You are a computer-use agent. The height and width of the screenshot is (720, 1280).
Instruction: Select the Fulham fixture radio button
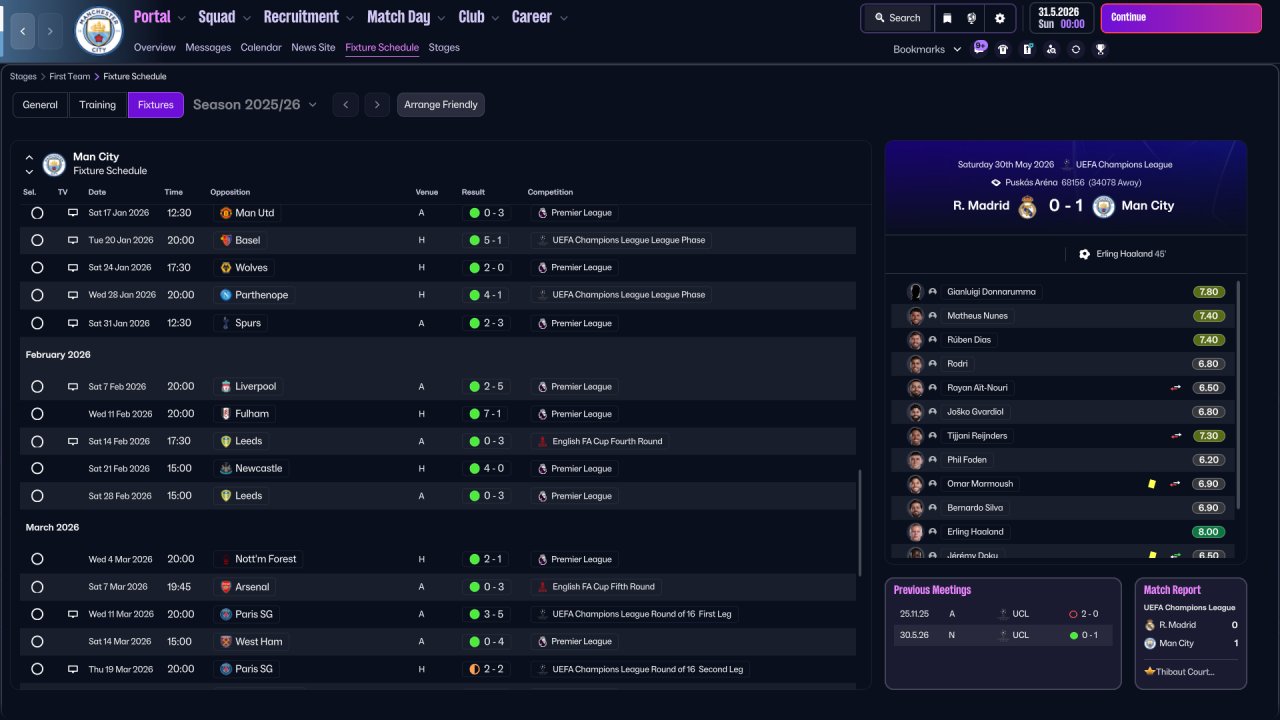coord(37,414)
